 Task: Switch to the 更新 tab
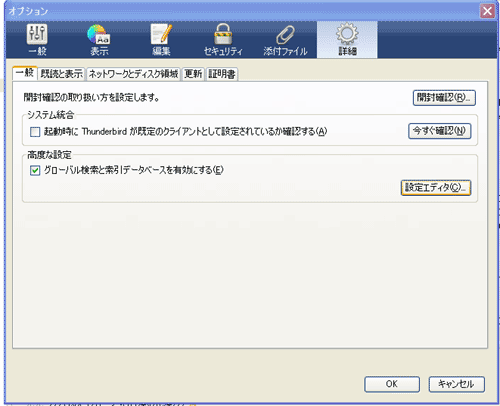(x=193, y=74)
